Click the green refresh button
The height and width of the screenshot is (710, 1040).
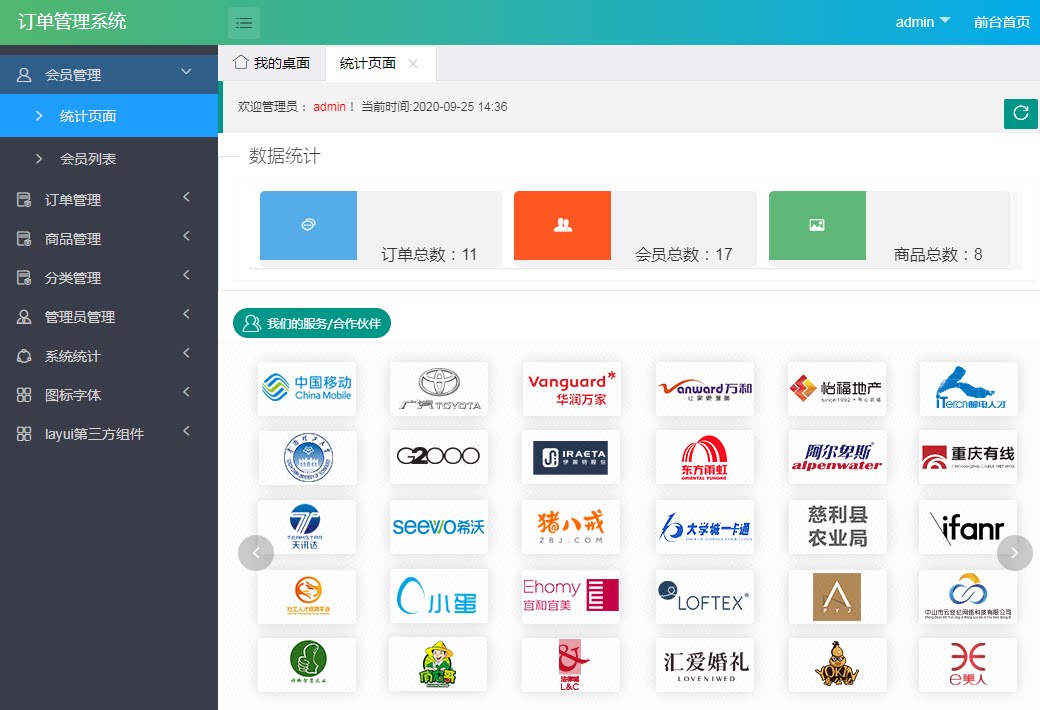[1020, 113]
